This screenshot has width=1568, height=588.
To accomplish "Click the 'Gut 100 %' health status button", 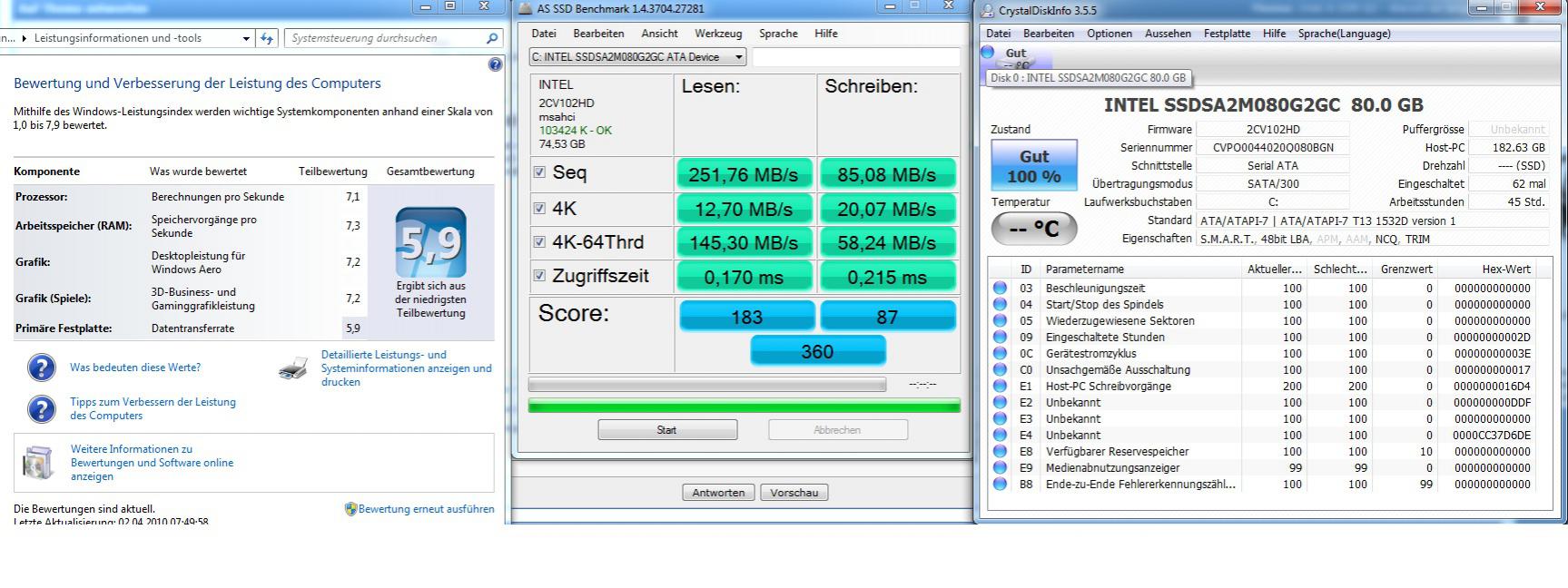I will coord(1034,165).
